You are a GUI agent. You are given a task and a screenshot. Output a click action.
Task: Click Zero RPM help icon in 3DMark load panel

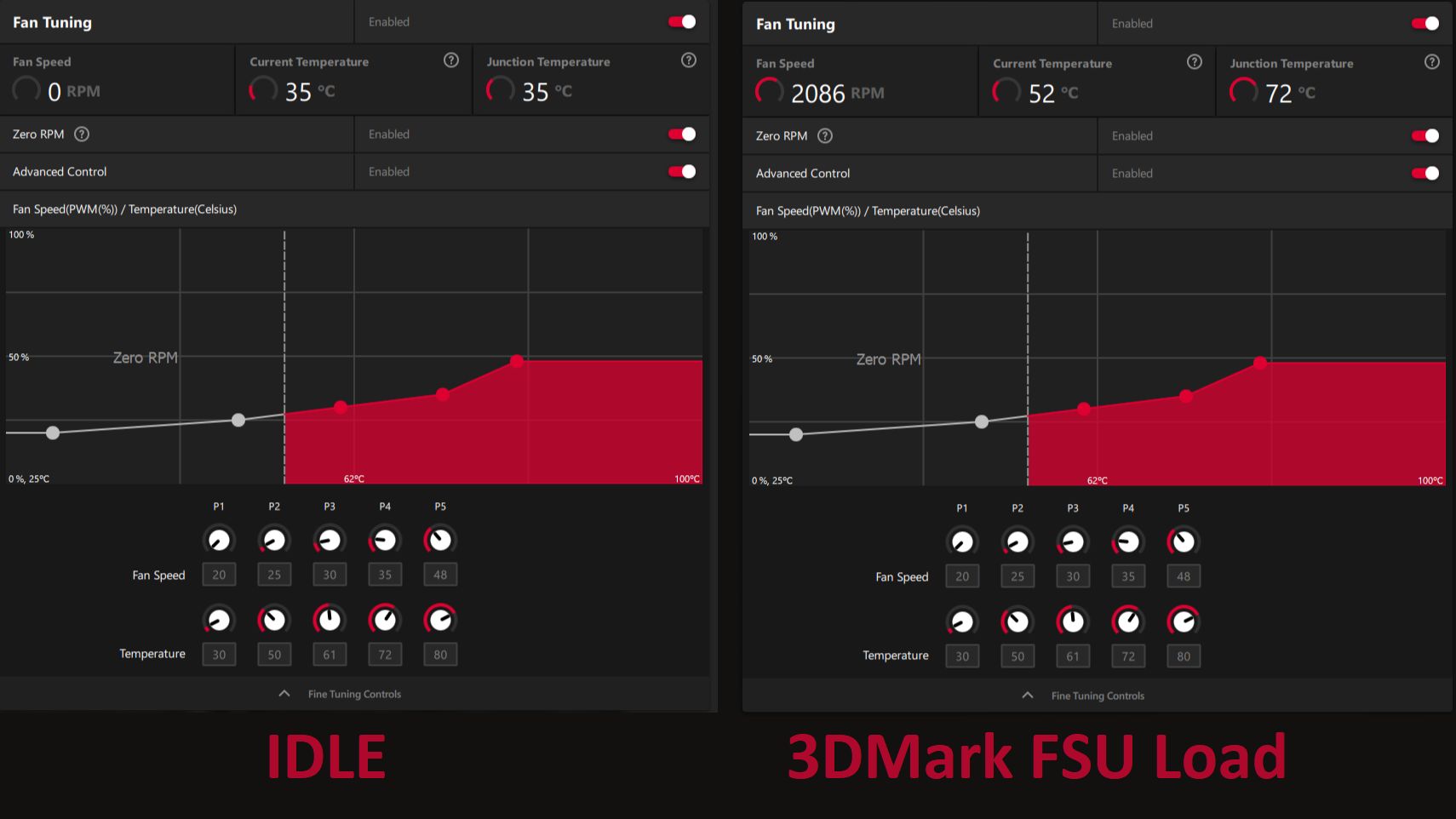(825, 135)
